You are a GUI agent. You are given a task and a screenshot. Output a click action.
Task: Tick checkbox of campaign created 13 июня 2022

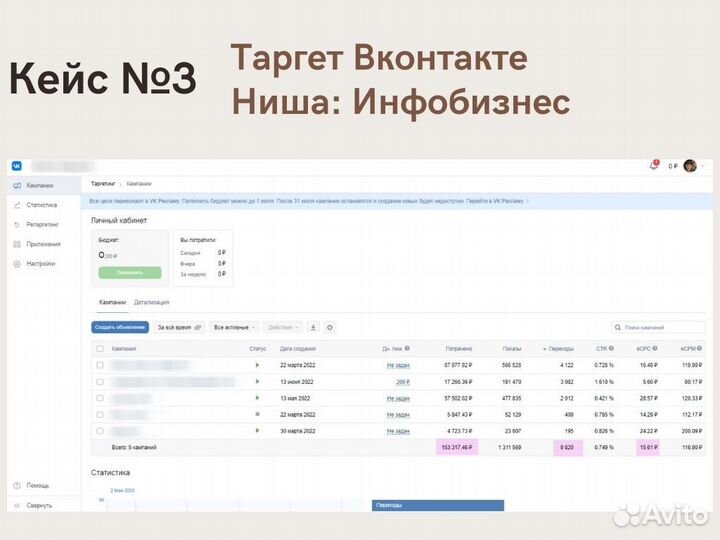(x=100, y=382)
